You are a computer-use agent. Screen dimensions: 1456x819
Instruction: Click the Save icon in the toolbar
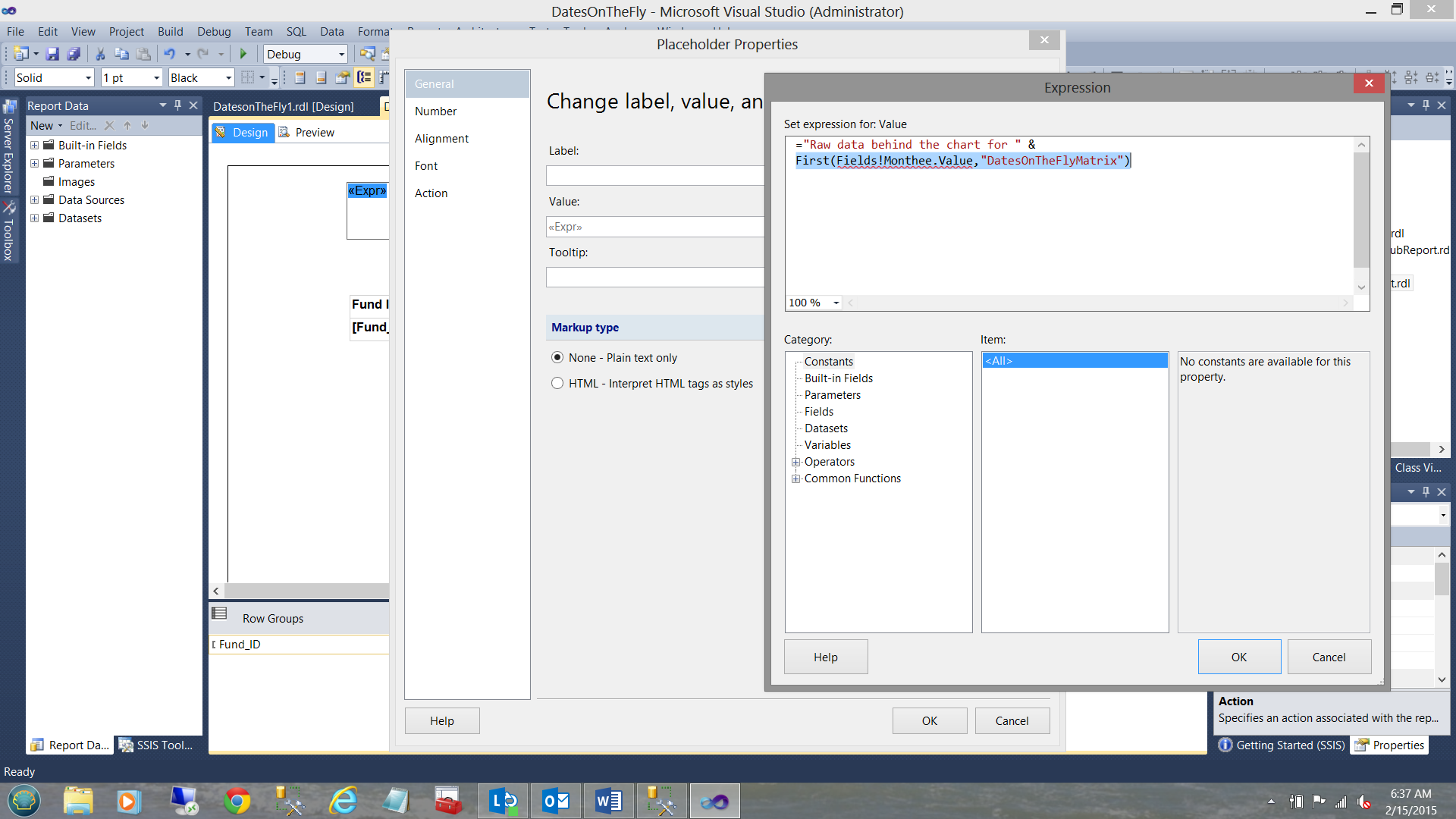point(52,54)
